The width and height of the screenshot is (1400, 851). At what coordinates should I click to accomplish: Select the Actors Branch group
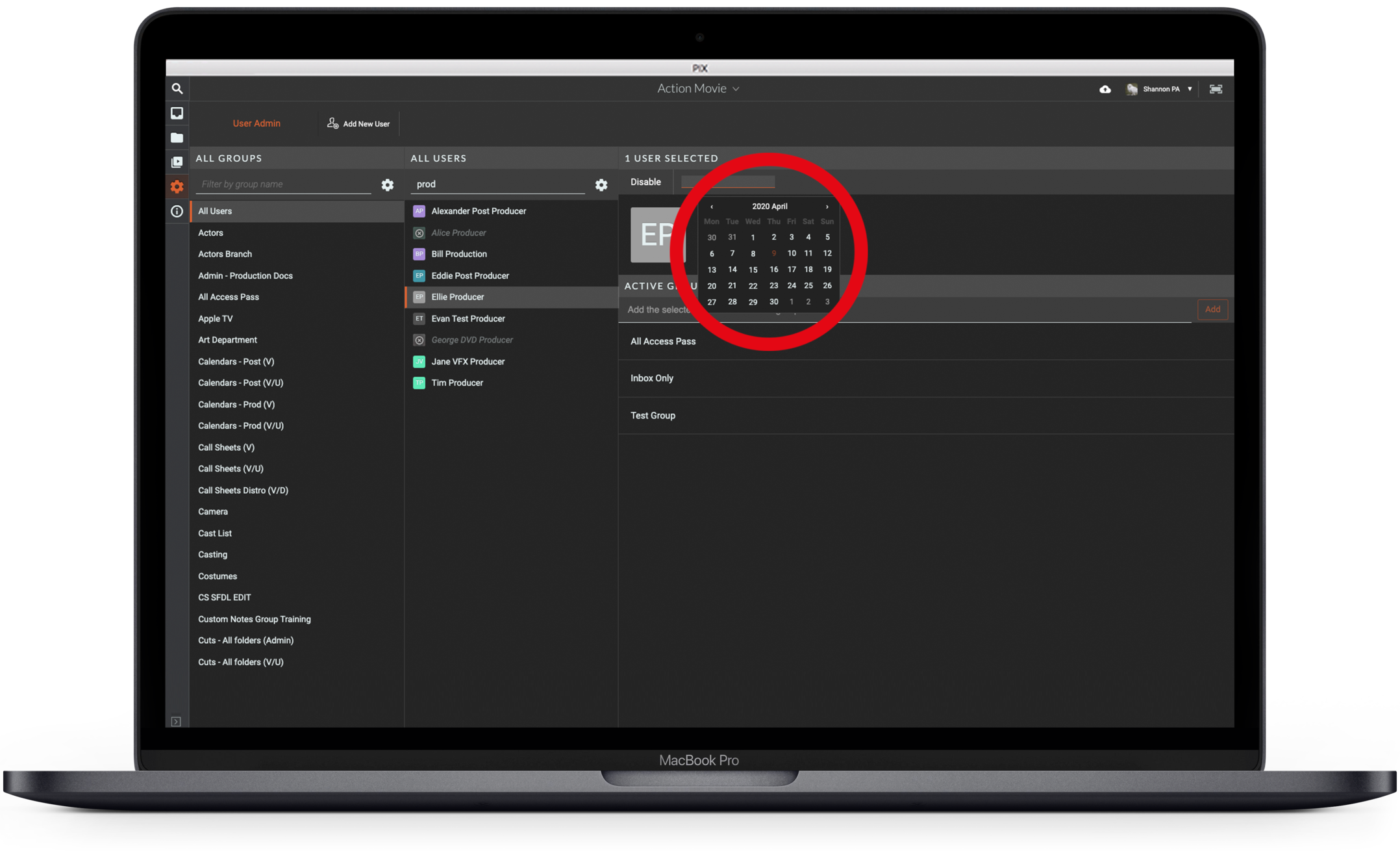point(225,254)
